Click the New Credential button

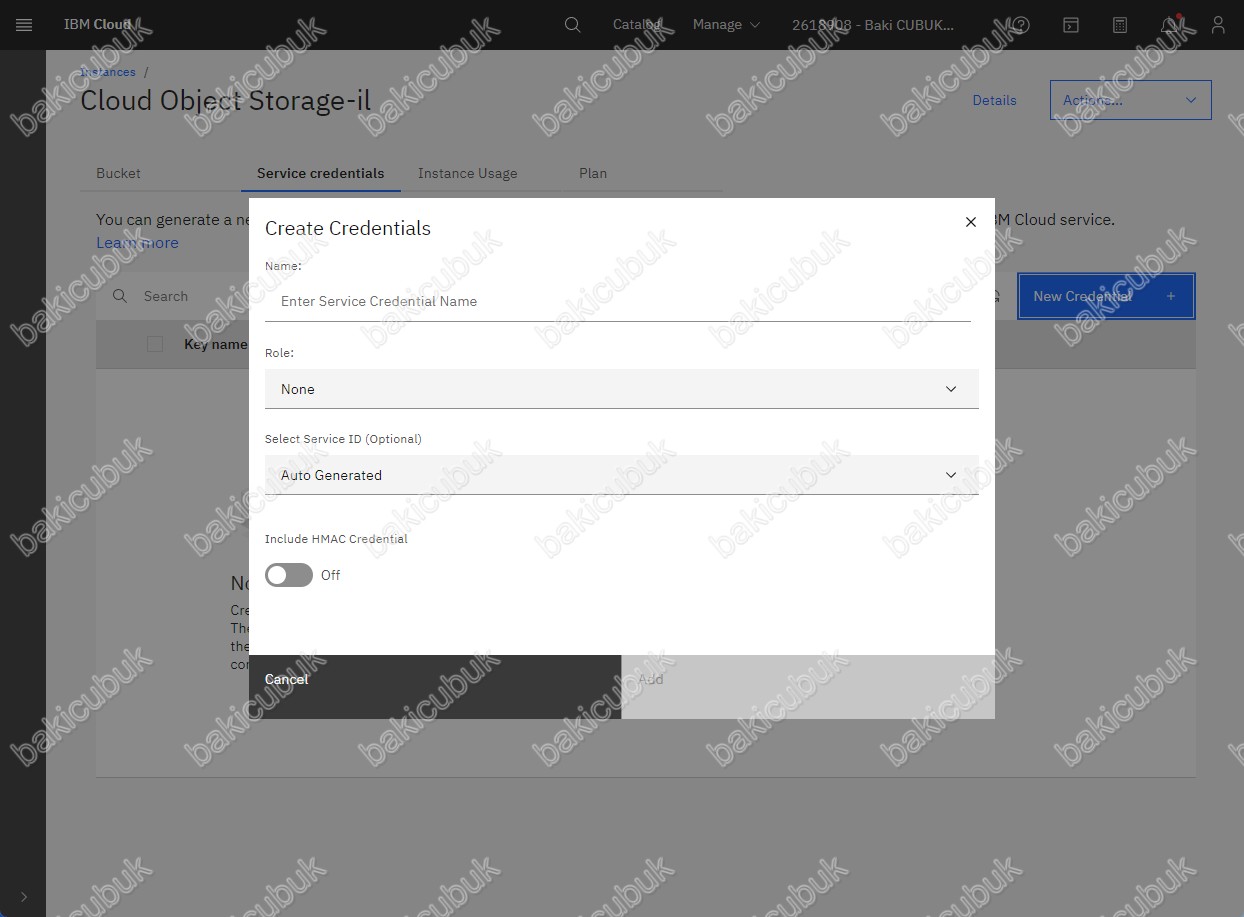[1106, 296]
